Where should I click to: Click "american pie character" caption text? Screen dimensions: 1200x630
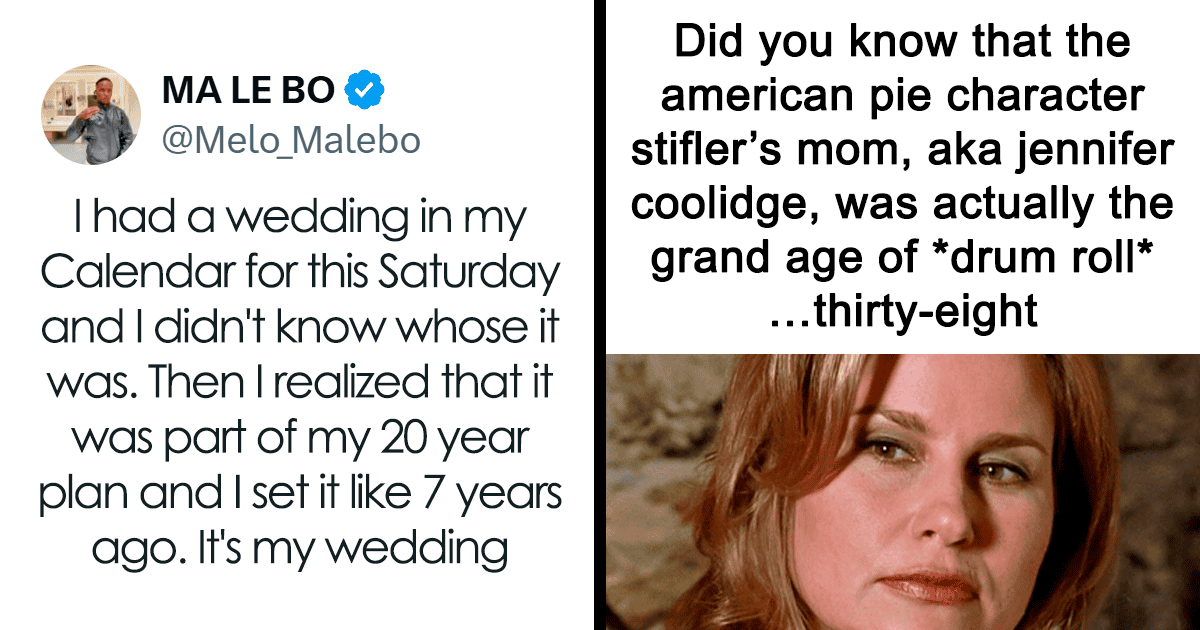point(901,97)
